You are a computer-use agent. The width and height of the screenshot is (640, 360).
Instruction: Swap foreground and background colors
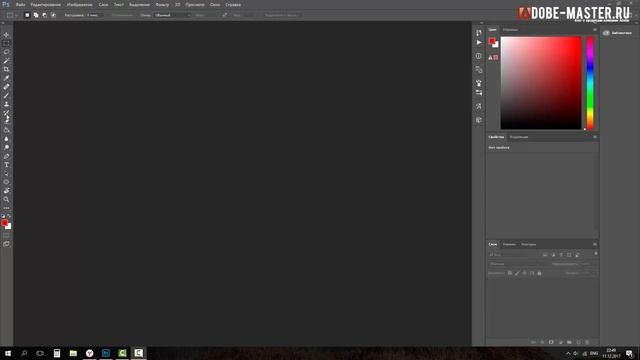tap(9, 216)
